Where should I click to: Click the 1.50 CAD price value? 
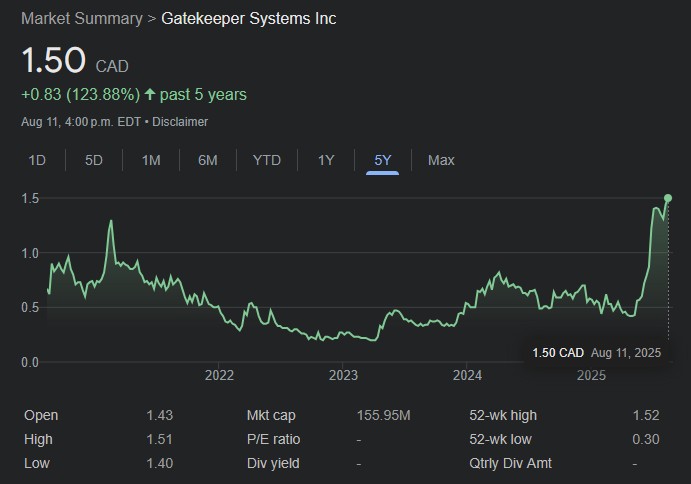click(x=75, y=60)
